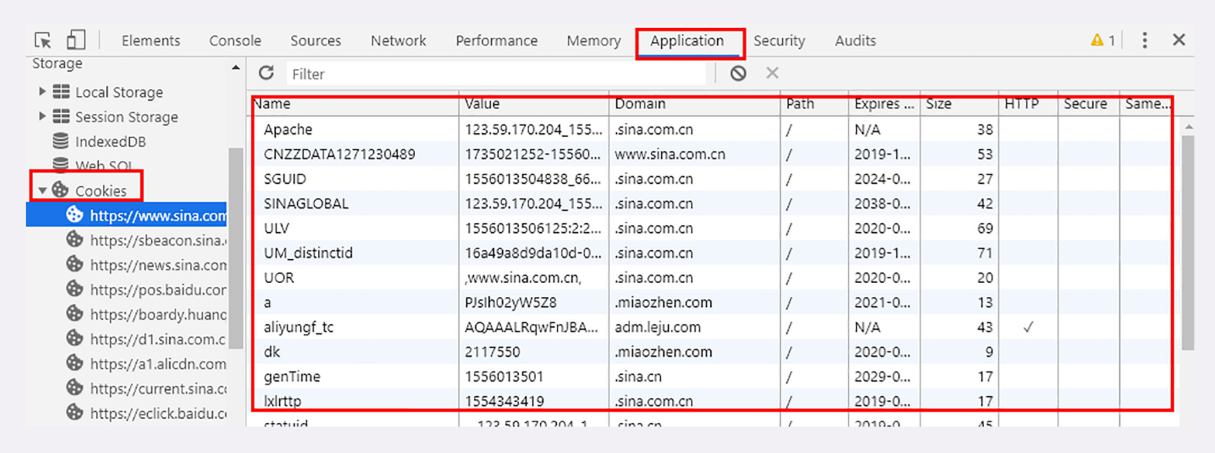
Task: Click the yellow warning count icon
Action: click(x=1103, y=41)
